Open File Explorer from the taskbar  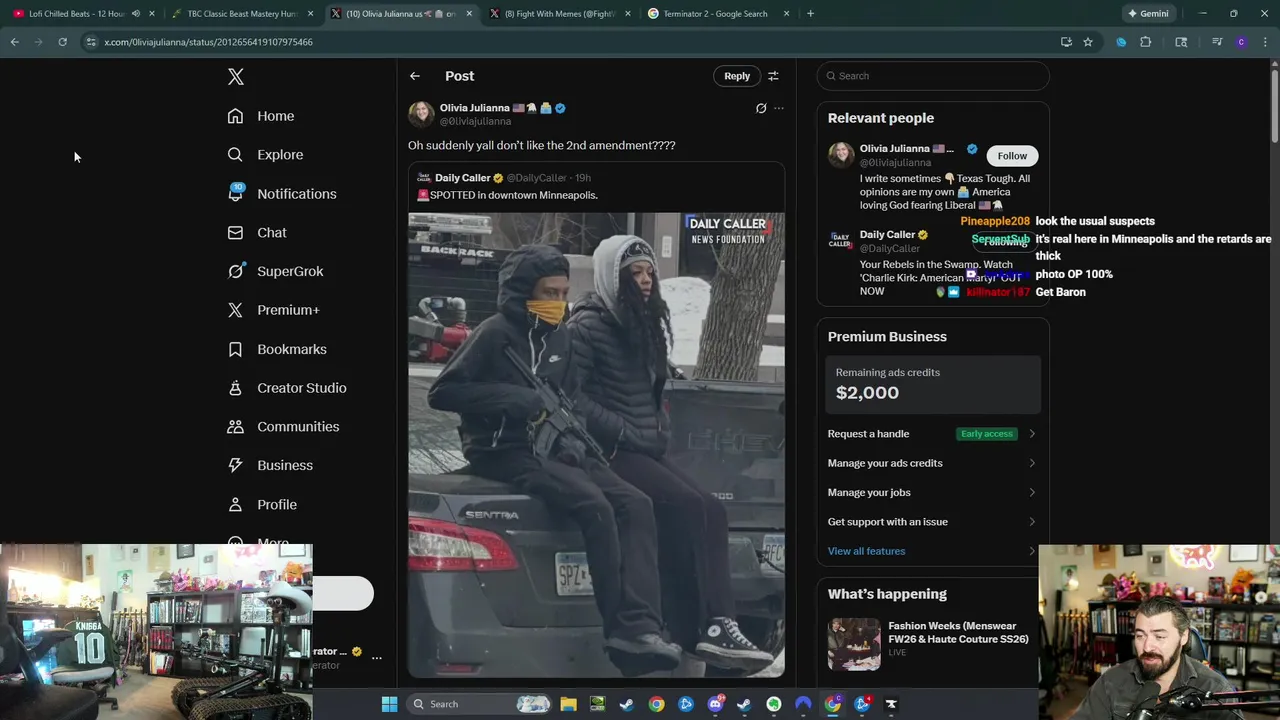568,704
